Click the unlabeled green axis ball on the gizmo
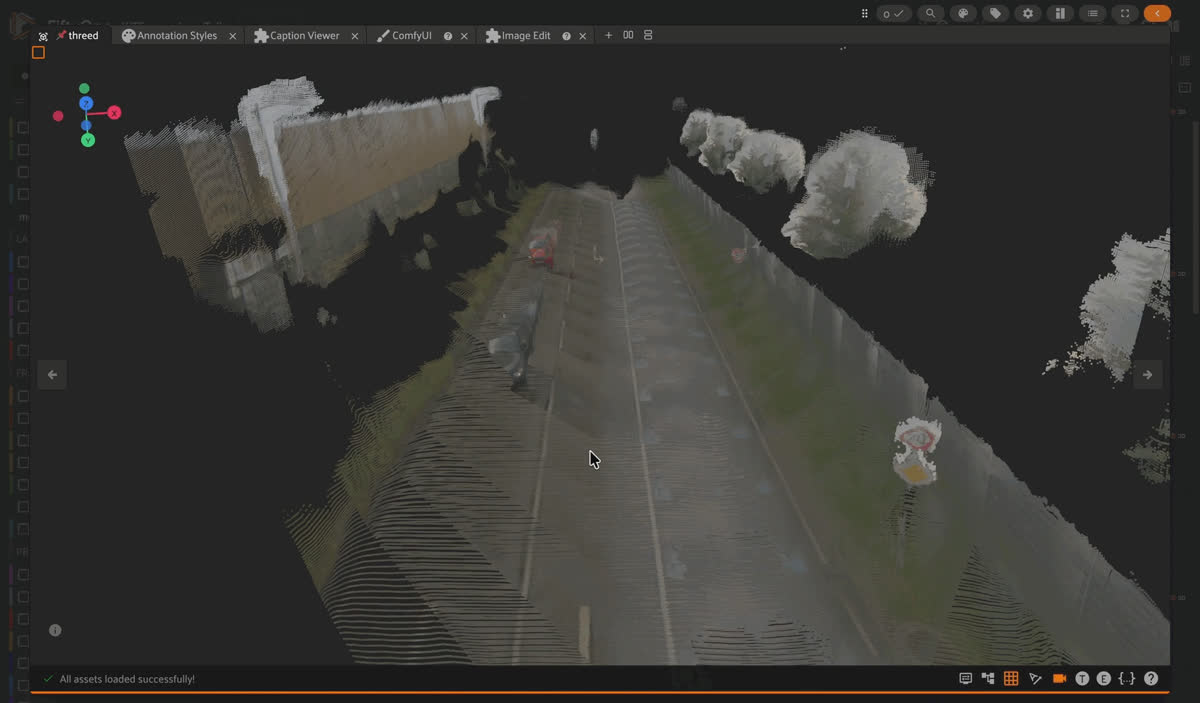The height and width of the screenshot is (703, 1200). 84,88
